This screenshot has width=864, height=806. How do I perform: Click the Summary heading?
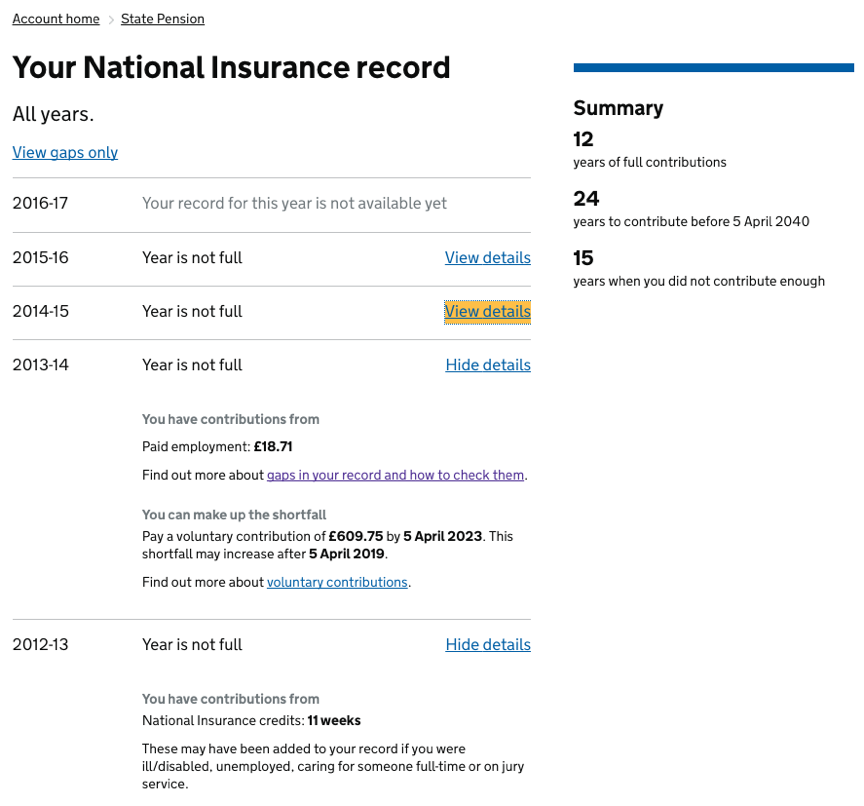pyautogui.click(x=618, y=108)
